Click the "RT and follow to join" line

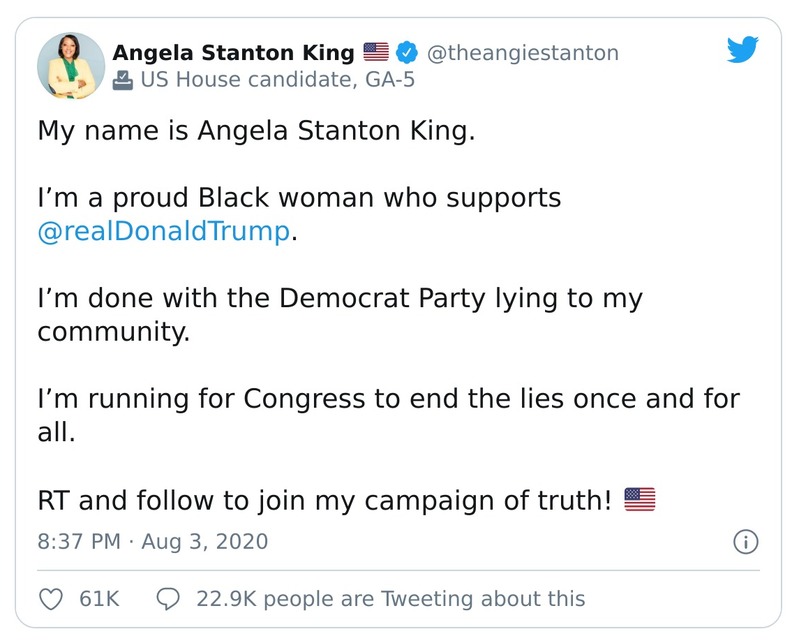[x=324, y=498]
